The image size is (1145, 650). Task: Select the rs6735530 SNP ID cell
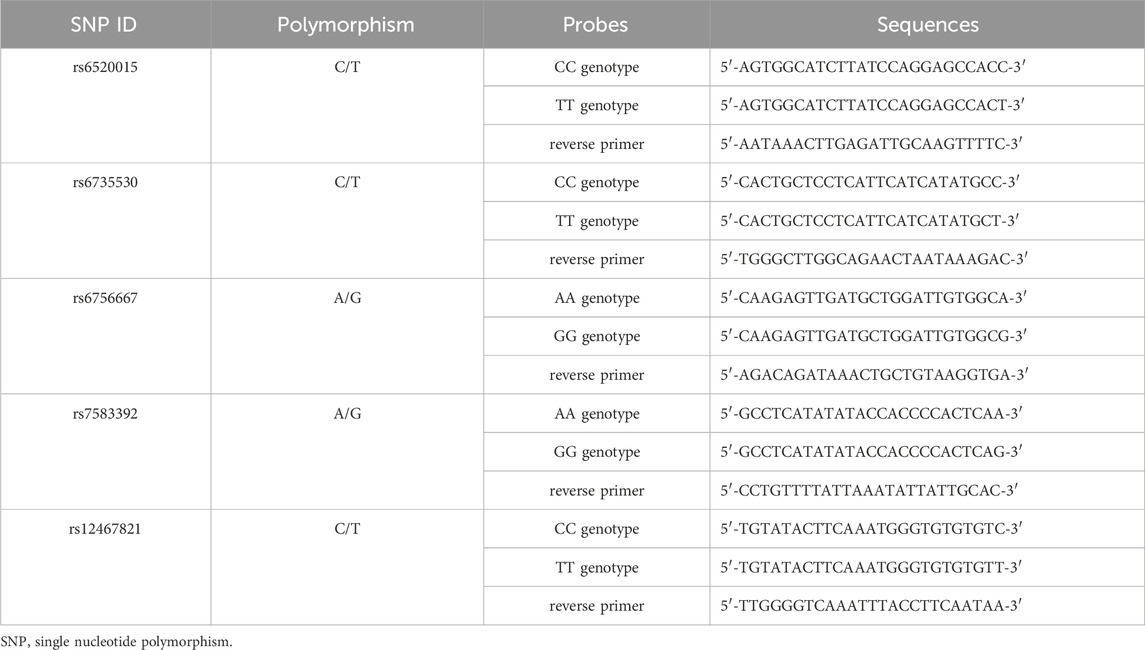(105, 183)
